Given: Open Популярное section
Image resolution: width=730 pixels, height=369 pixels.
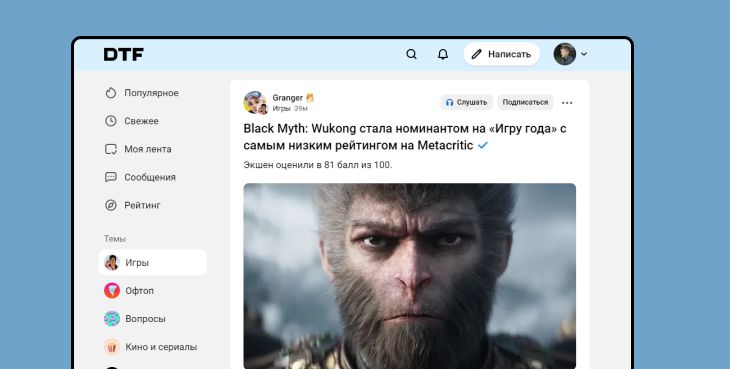Looking at the screenshot, I should coord(142,93).
